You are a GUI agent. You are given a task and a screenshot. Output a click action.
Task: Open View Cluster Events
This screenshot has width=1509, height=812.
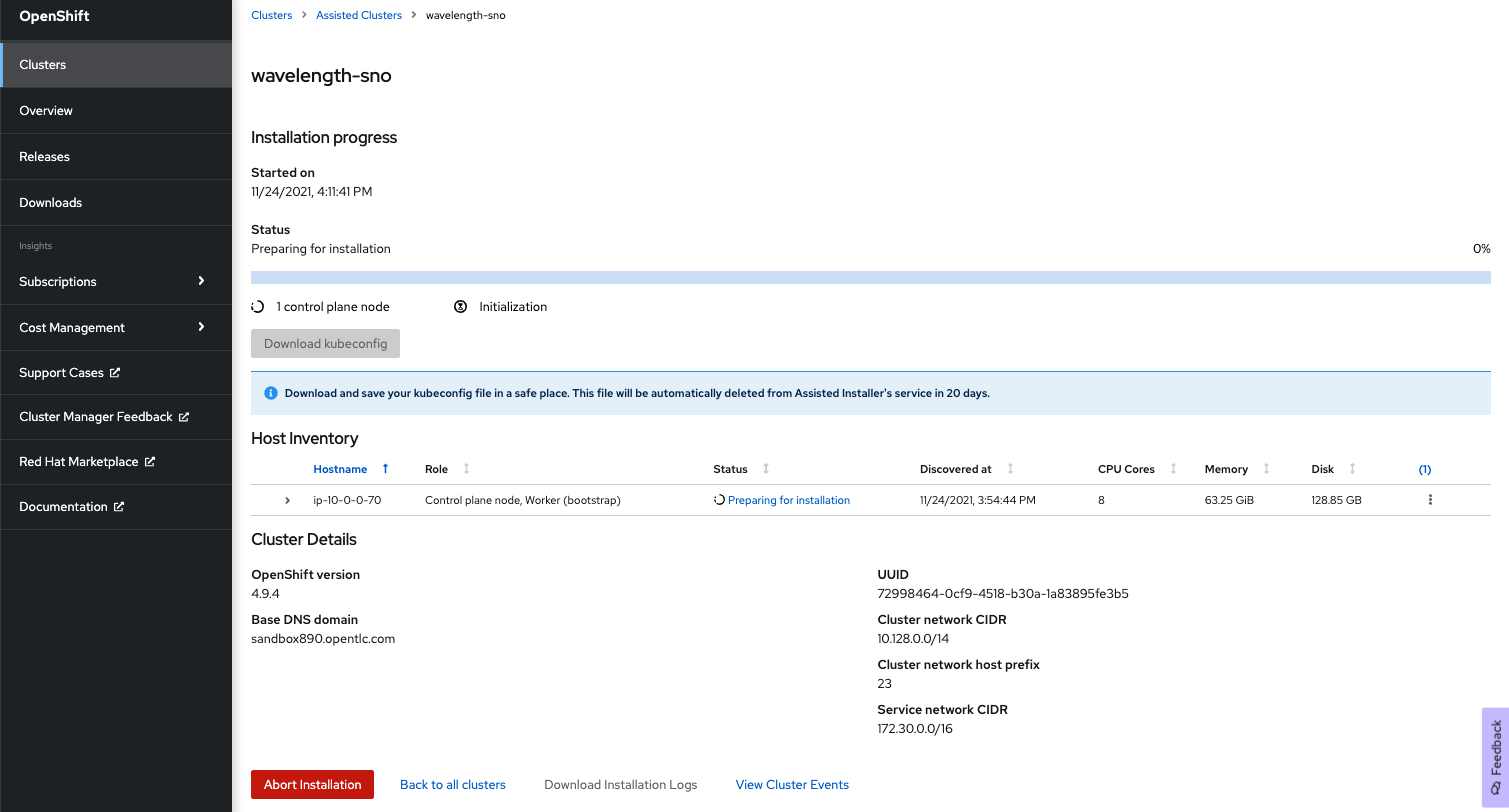(x=792, y=785)
